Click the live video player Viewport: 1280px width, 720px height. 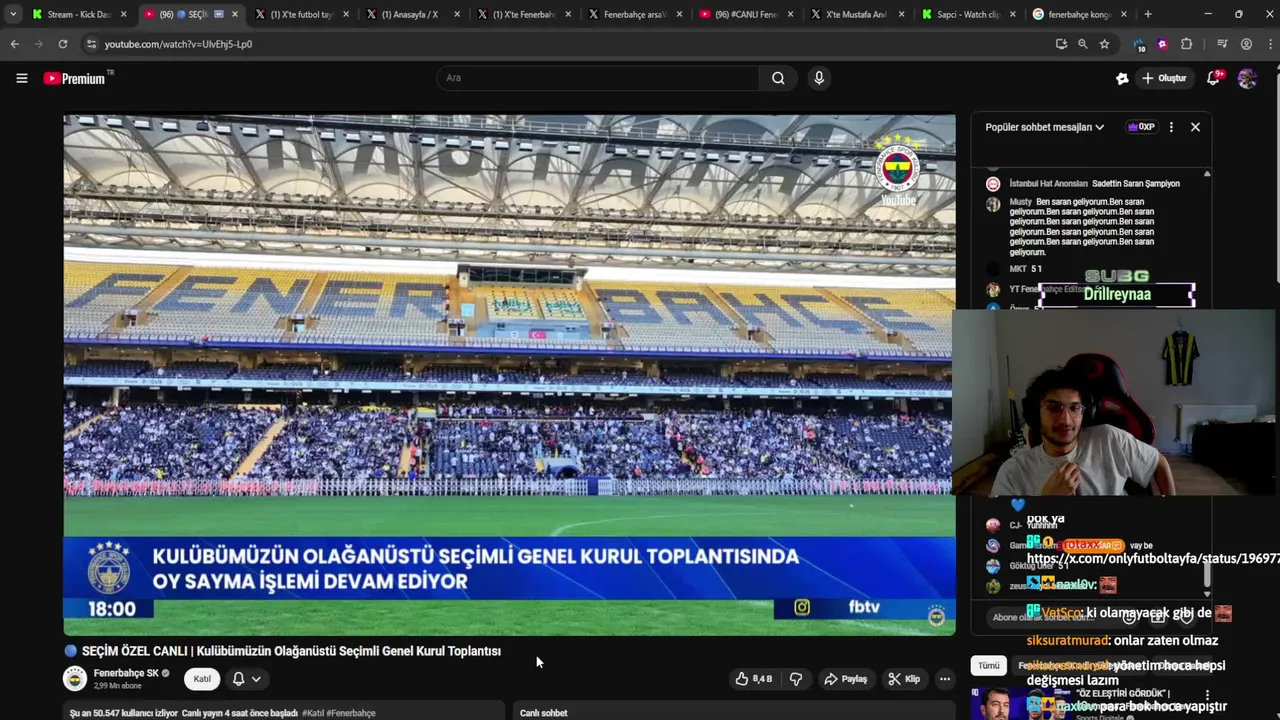509,374
